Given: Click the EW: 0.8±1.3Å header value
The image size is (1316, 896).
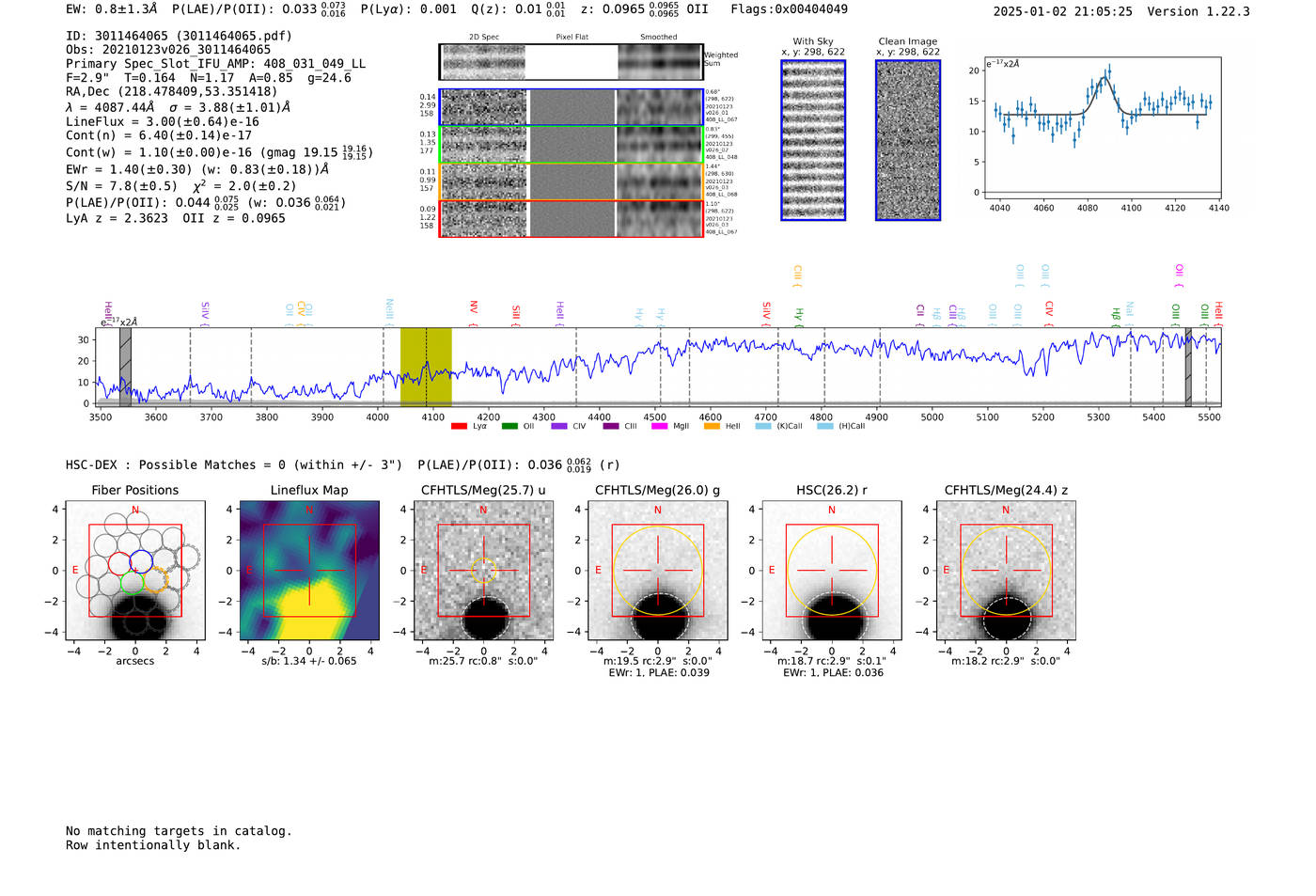Looking at the screenshot, I should click(x=112, y=9).
